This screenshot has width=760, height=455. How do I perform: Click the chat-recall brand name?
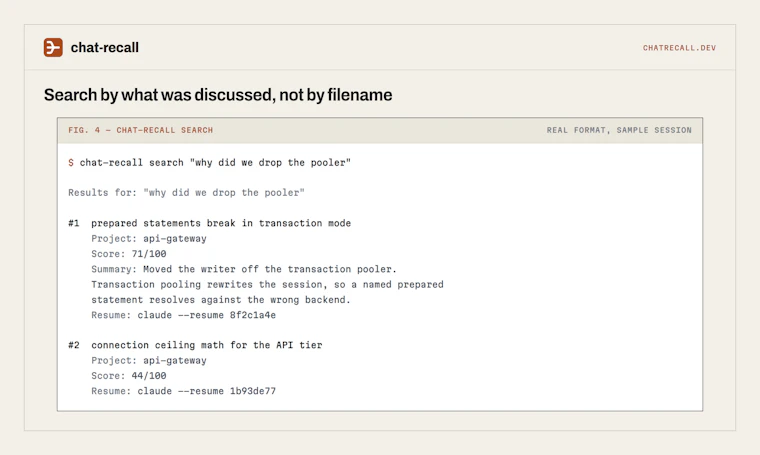point(105,47)
